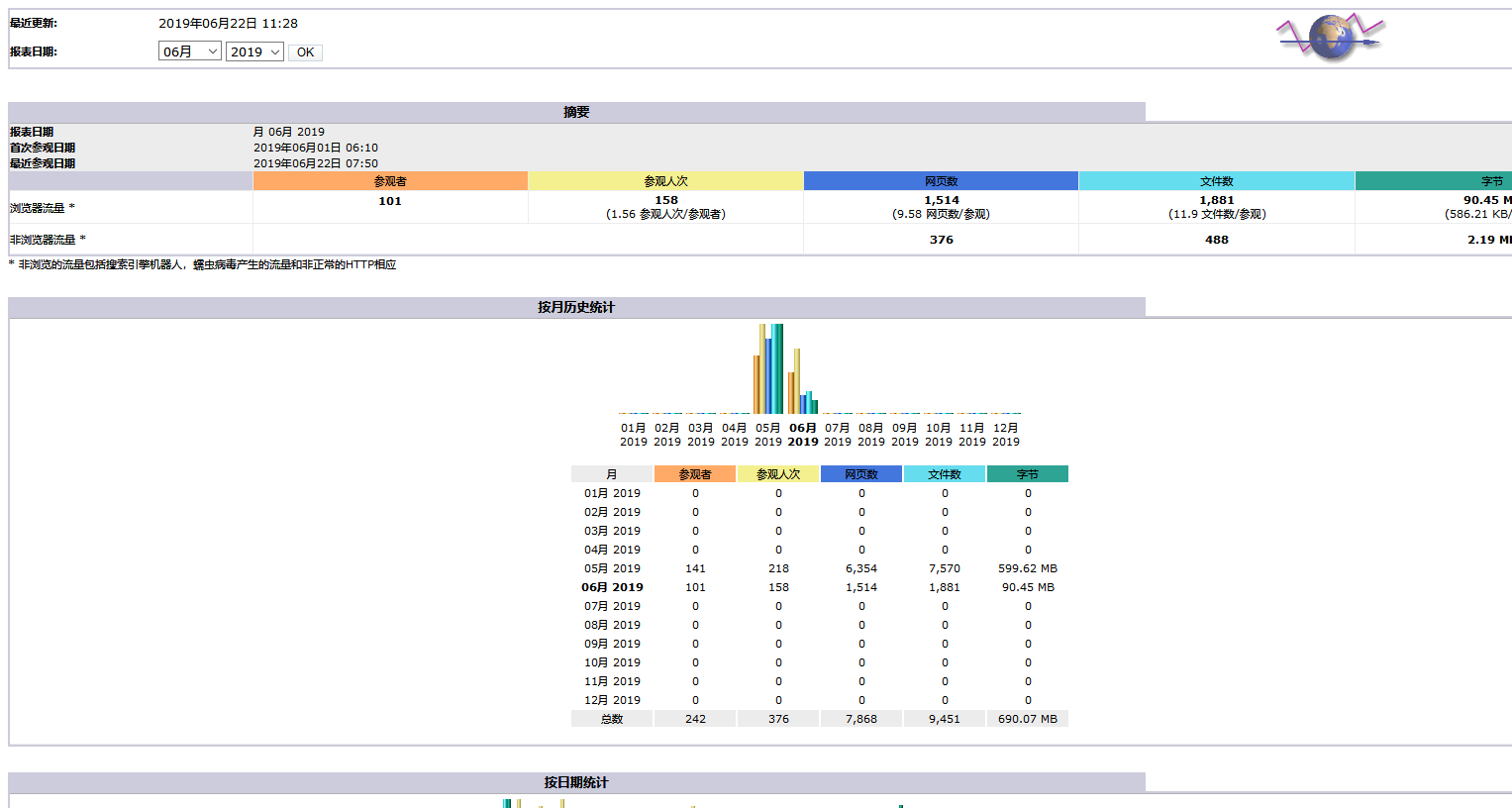This screenshot has height=808, width=1512.
Task: Click the bold 06月 2019 label below chart
Action: point(802,435)
